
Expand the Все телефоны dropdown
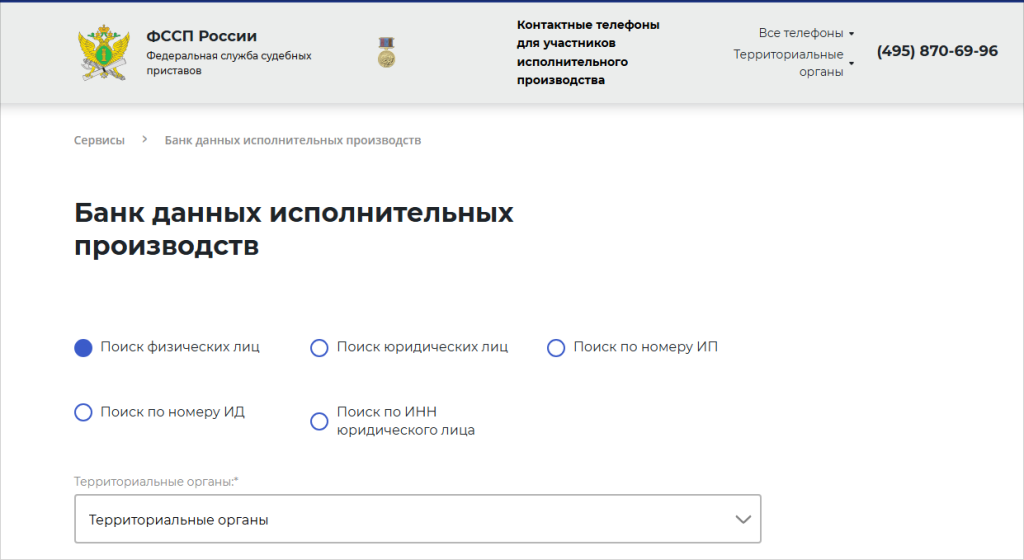[800, 33]
